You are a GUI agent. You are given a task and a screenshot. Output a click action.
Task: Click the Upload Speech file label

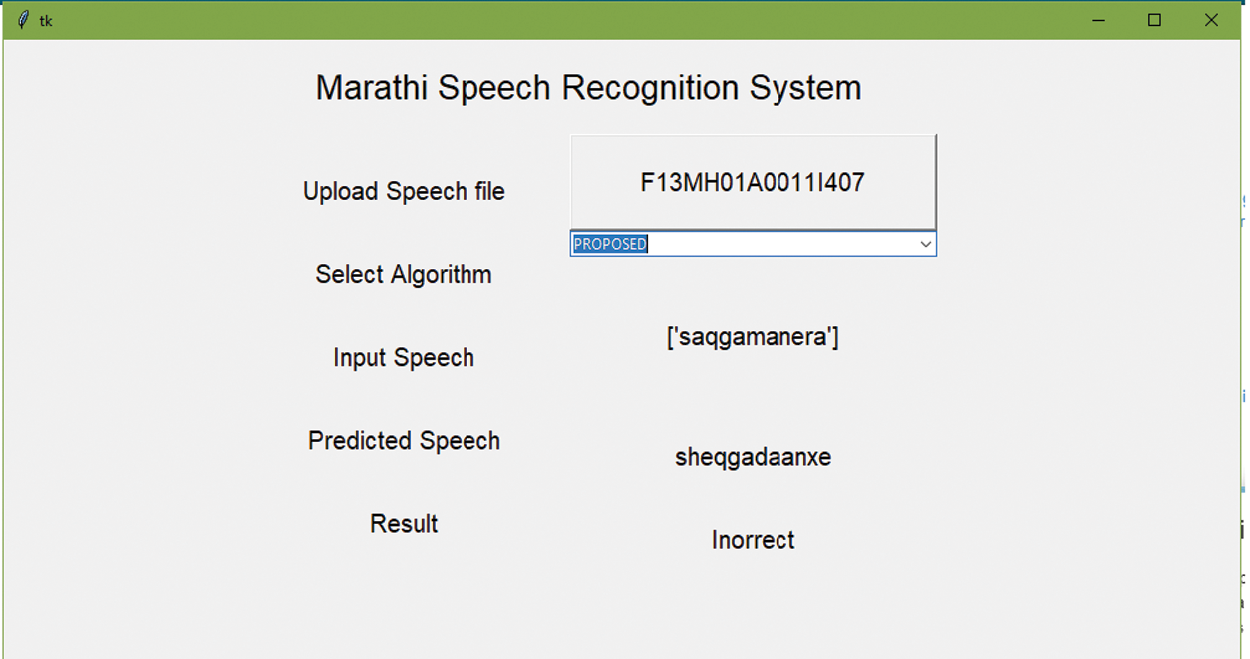(x=404, y=191)
